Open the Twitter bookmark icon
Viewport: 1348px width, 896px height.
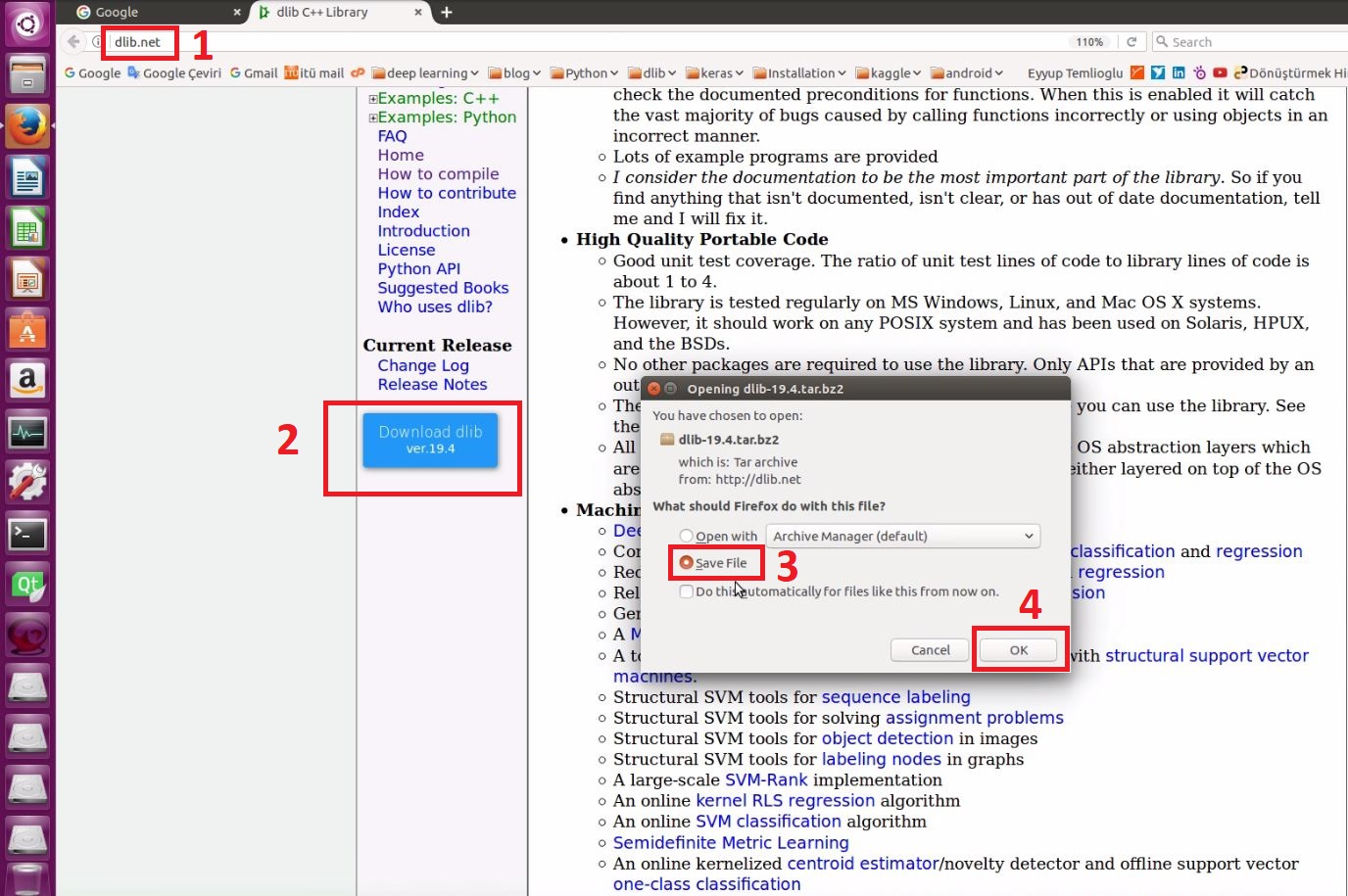[1158, 72]
